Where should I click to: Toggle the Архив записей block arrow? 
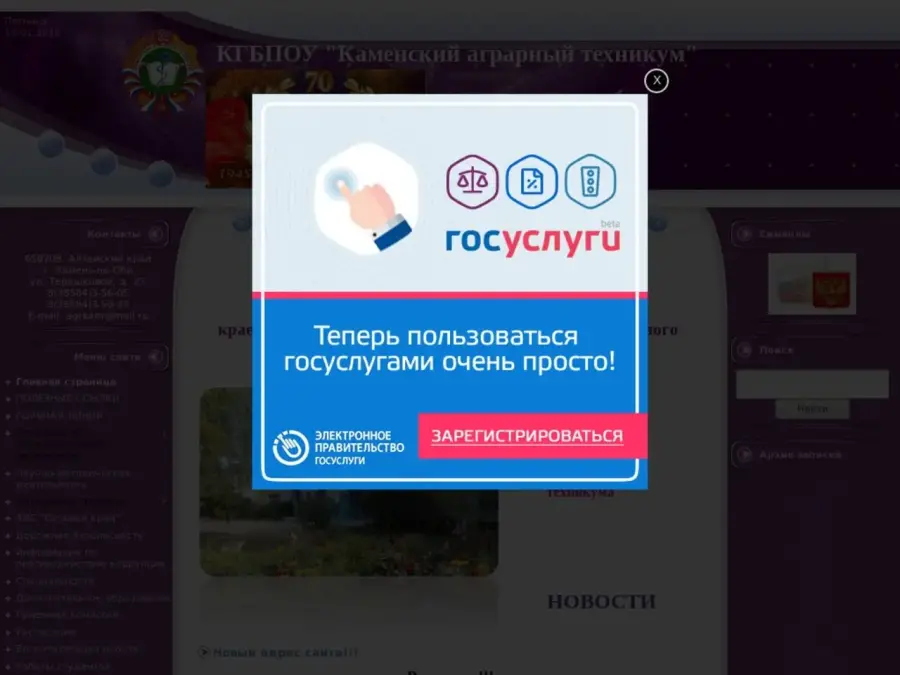[x=745, y=455]
